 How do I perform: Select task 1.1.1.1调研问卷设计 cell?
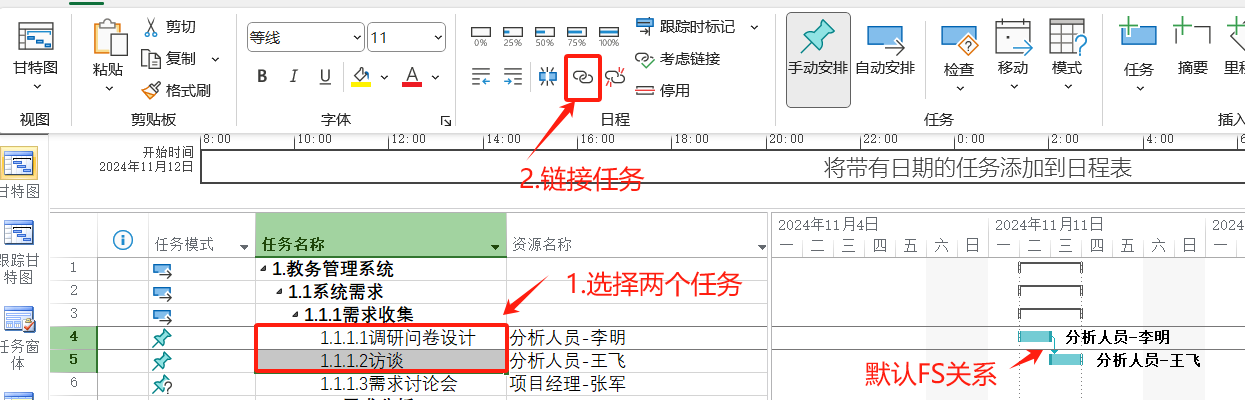click(381, 337)
